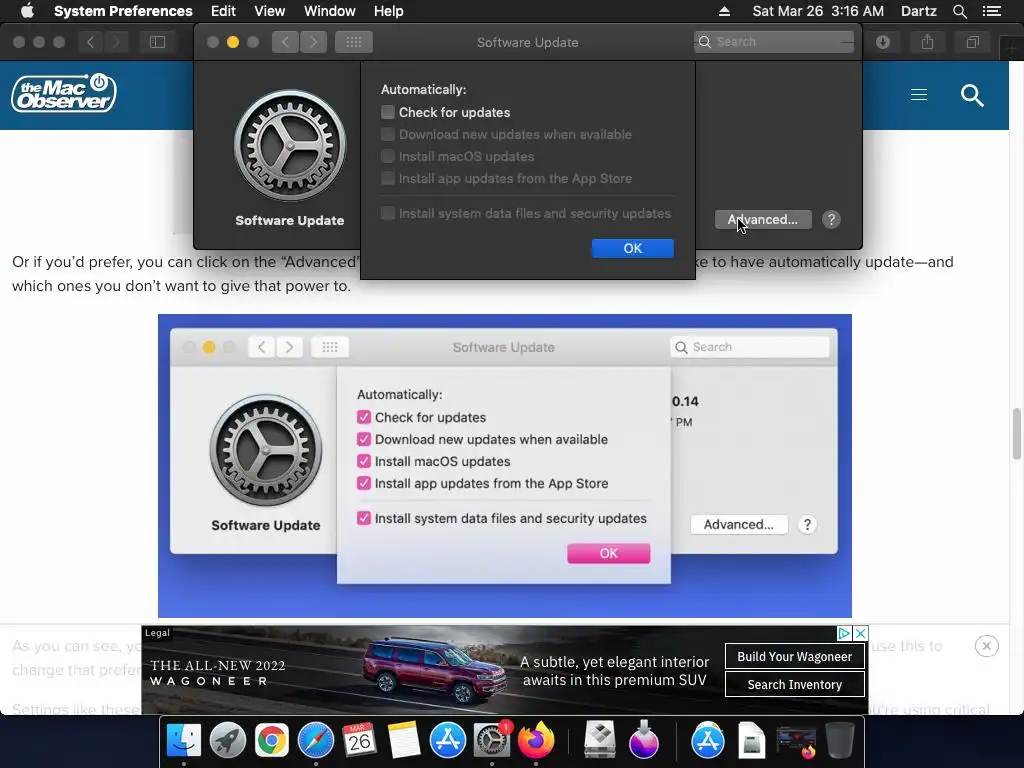Image resolution: width=1024 pixels, height=768 pixels.
Task: Open the Edit menu
Action: coord(223,11)
